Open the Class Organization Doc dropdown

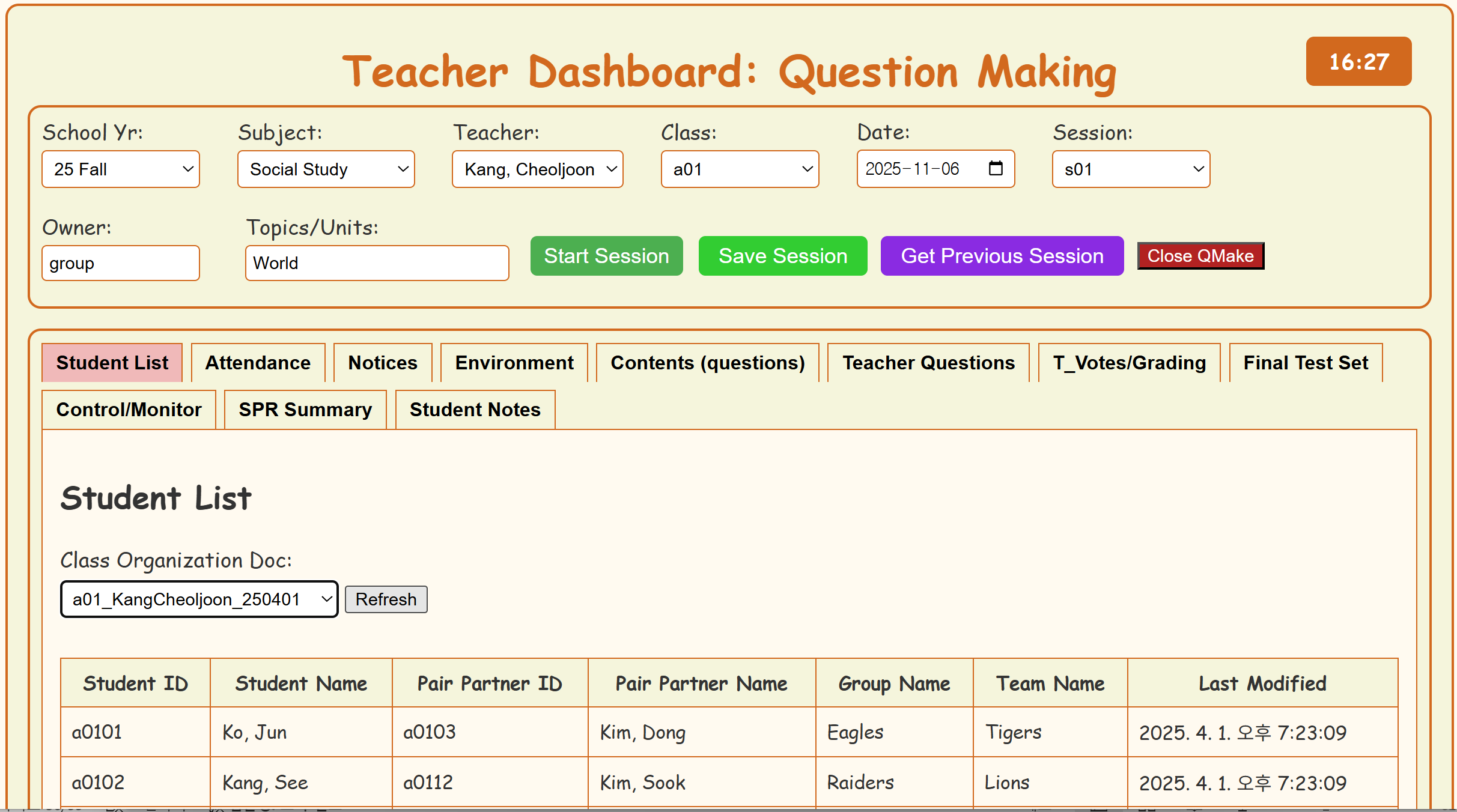click(199, 599)
